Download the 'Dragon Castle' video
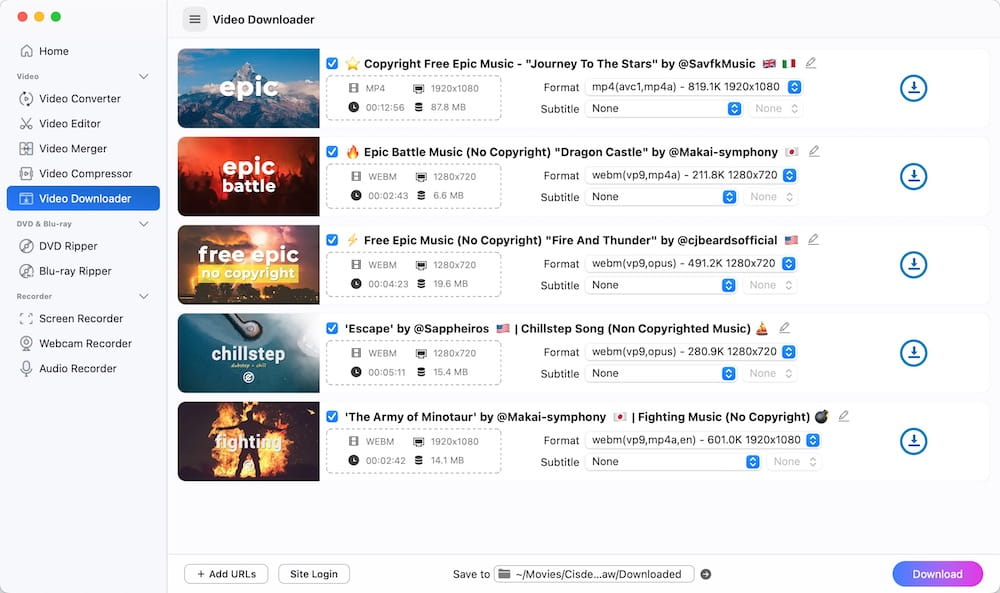The height and width of the screenshot is (593, 1000). coord(913,176)
